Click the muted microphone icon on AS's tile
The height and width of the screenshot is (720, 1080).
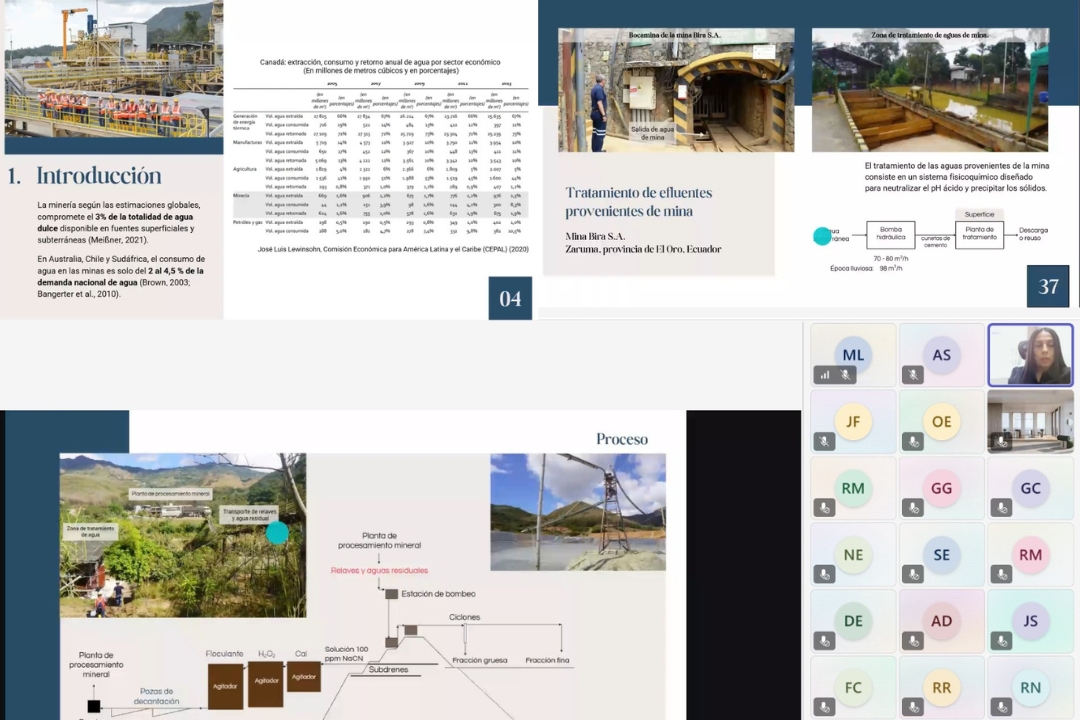tap(913, 375)
